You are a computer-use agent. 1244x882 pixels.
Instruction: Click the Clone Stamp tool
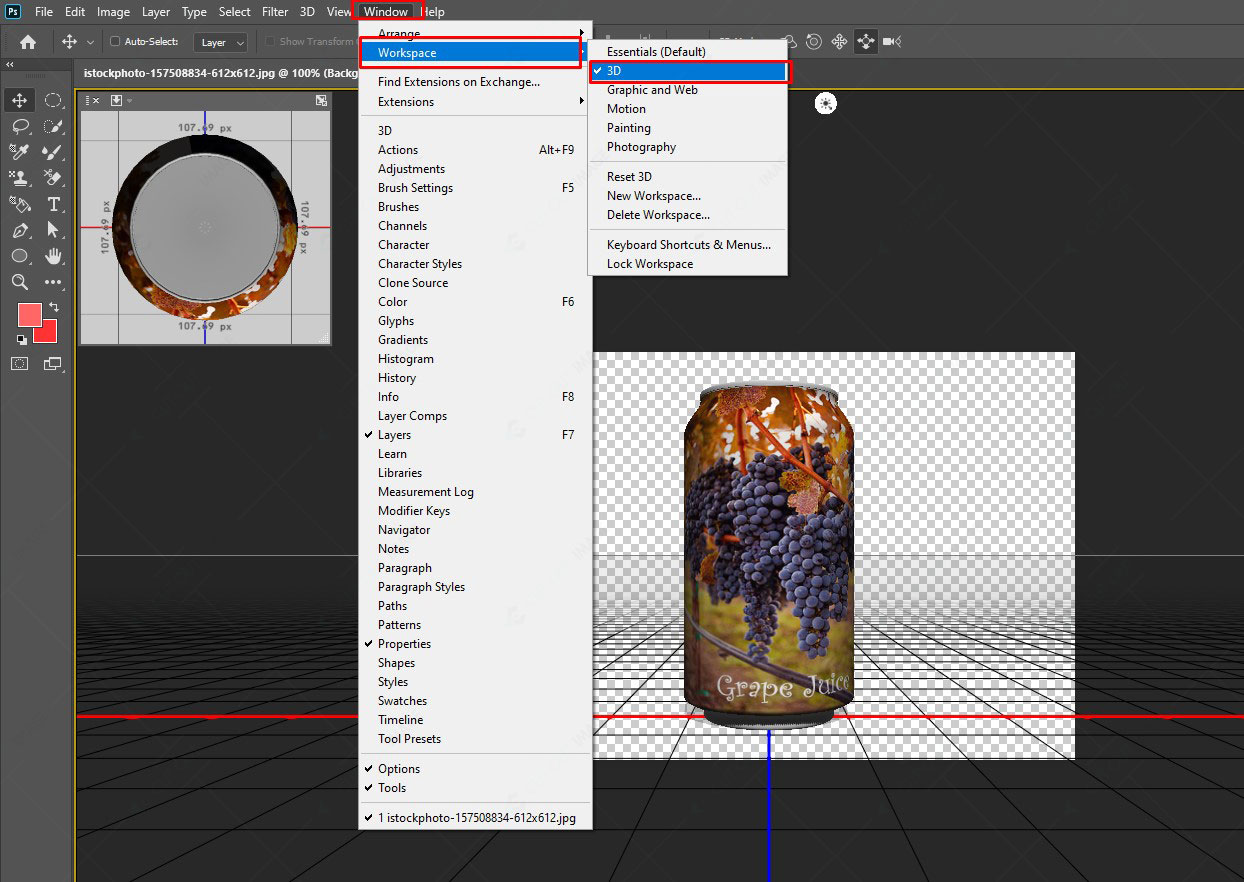pos(20,178)
